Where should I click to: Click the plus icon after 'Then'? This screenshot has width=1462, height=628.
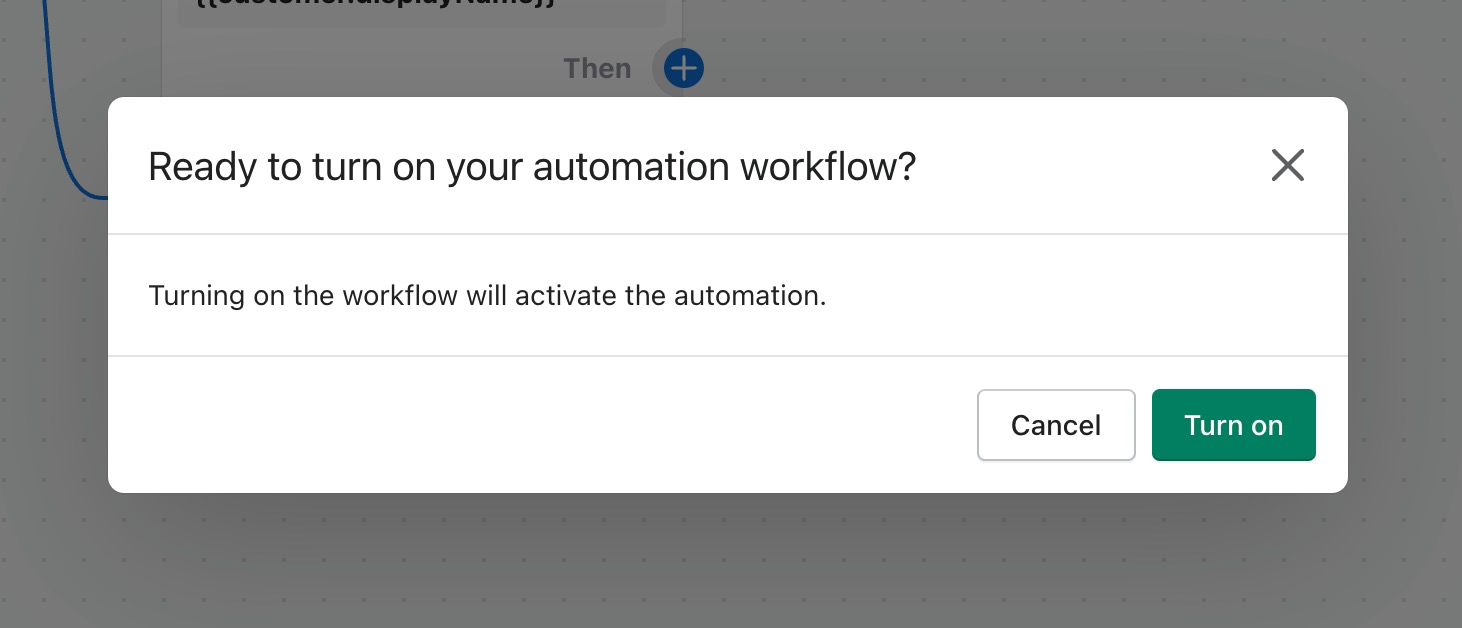tap(684, 68)
